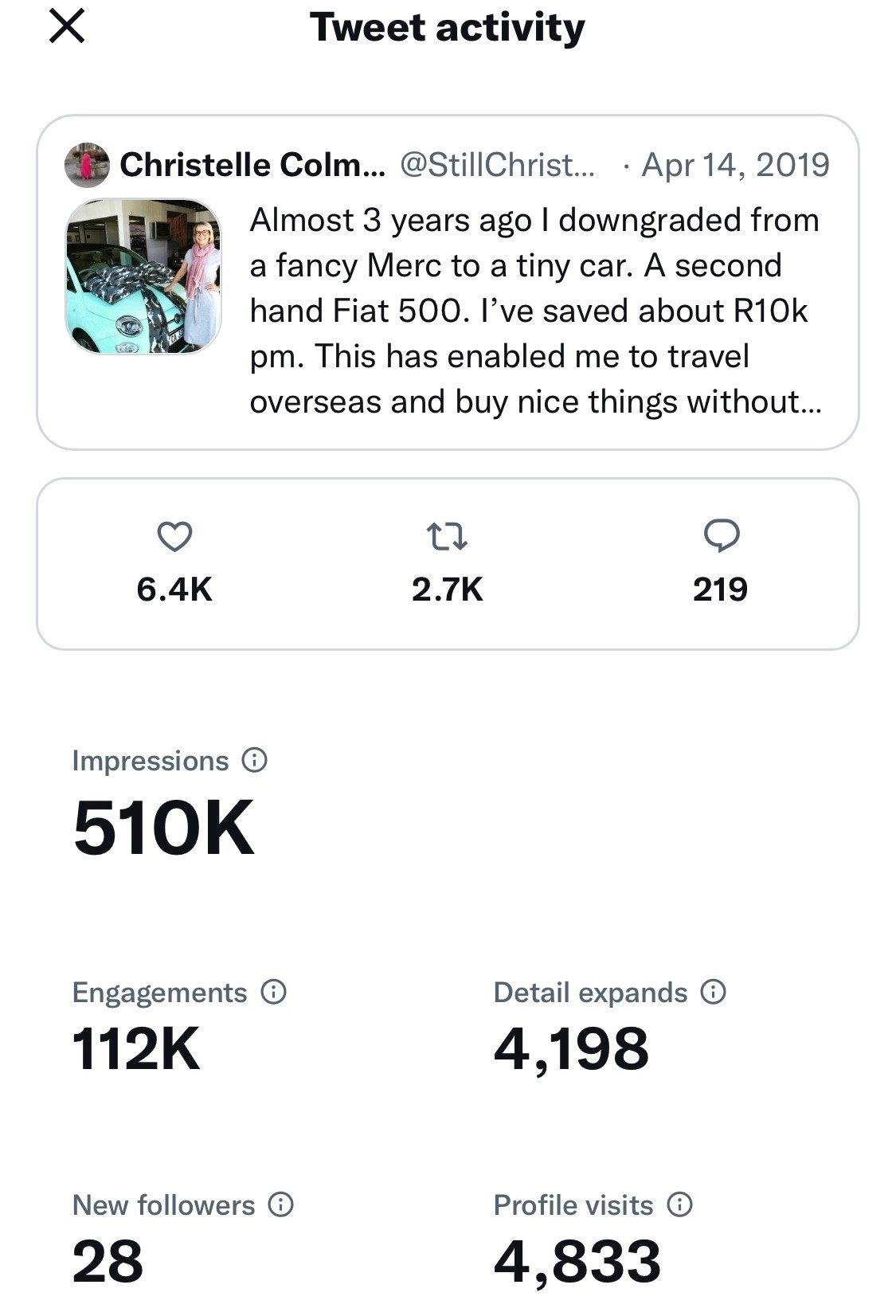This screenshot has height=1316, width=896.
Task: Tap Christelle's small profile avatar
Action: coord(87,165)
